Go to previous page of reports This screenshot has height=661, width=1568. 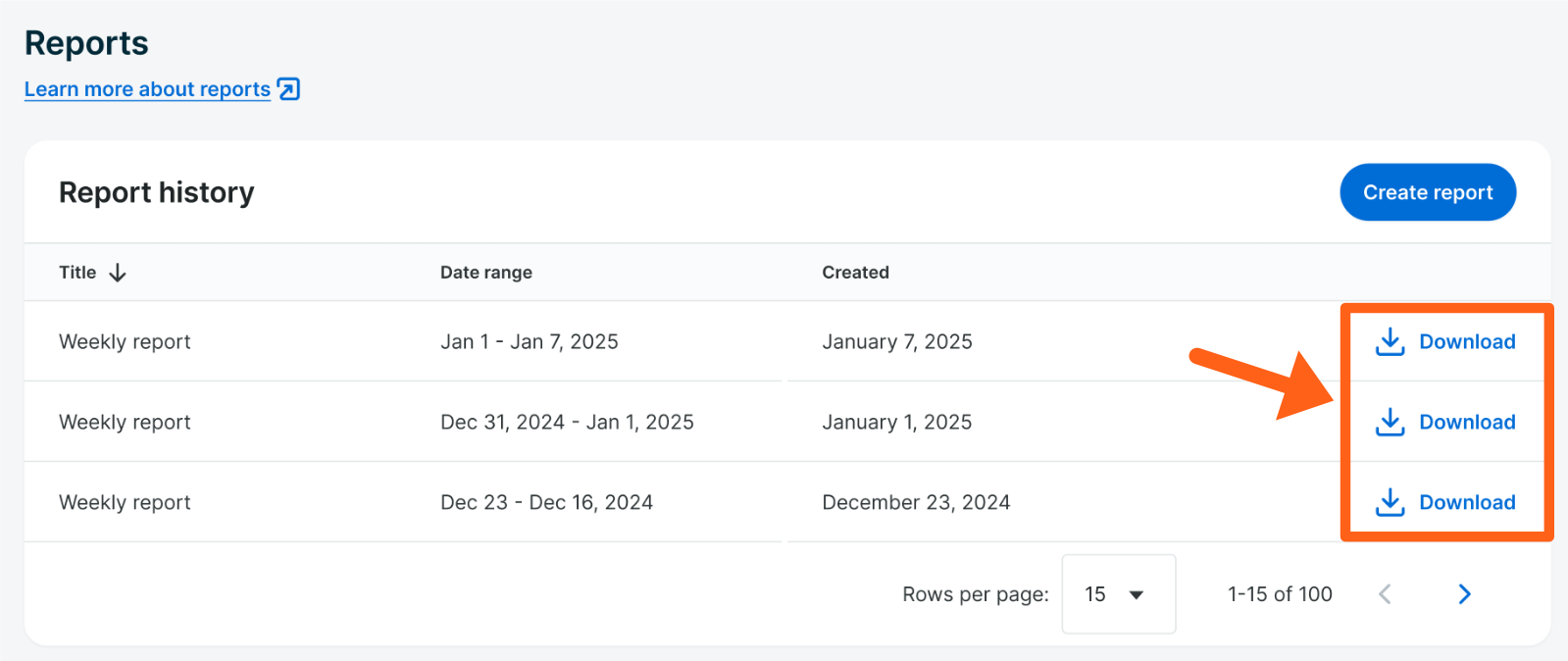tap(1385, 594)
